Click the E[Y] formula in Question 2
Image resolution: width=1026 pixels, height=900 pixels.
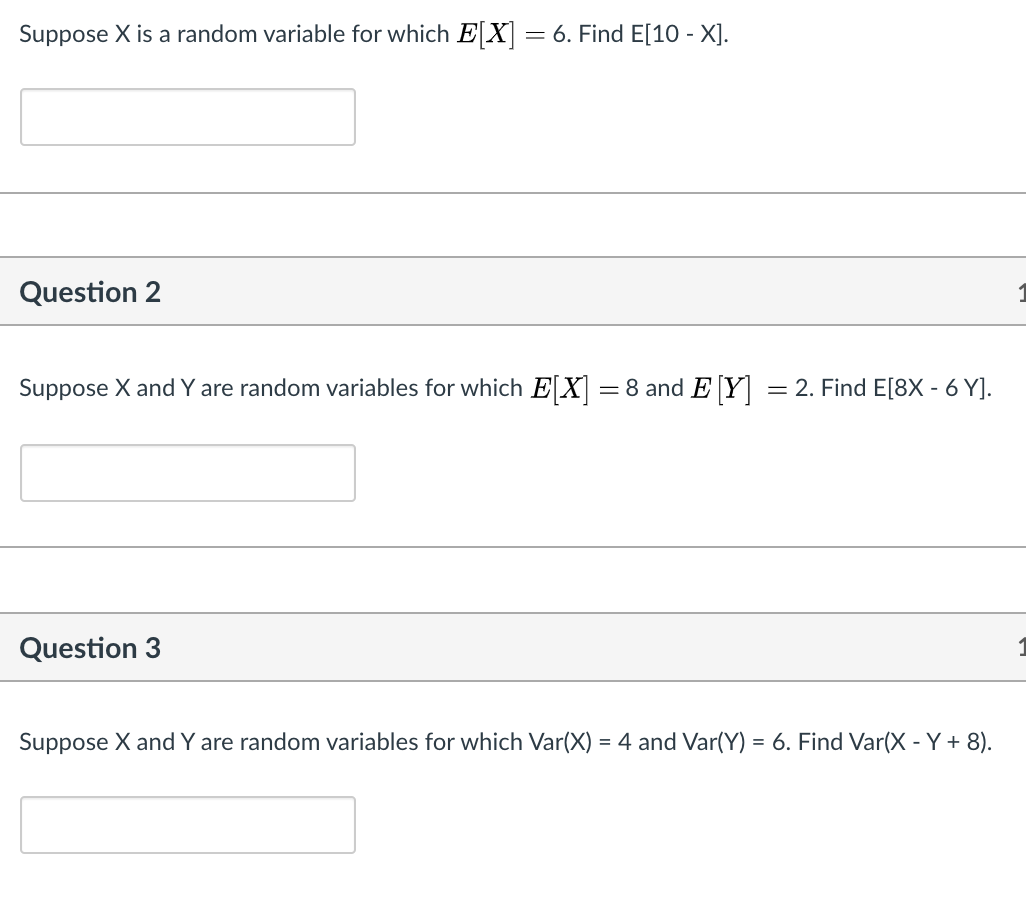pyautogui.click(x=722, y=388)
